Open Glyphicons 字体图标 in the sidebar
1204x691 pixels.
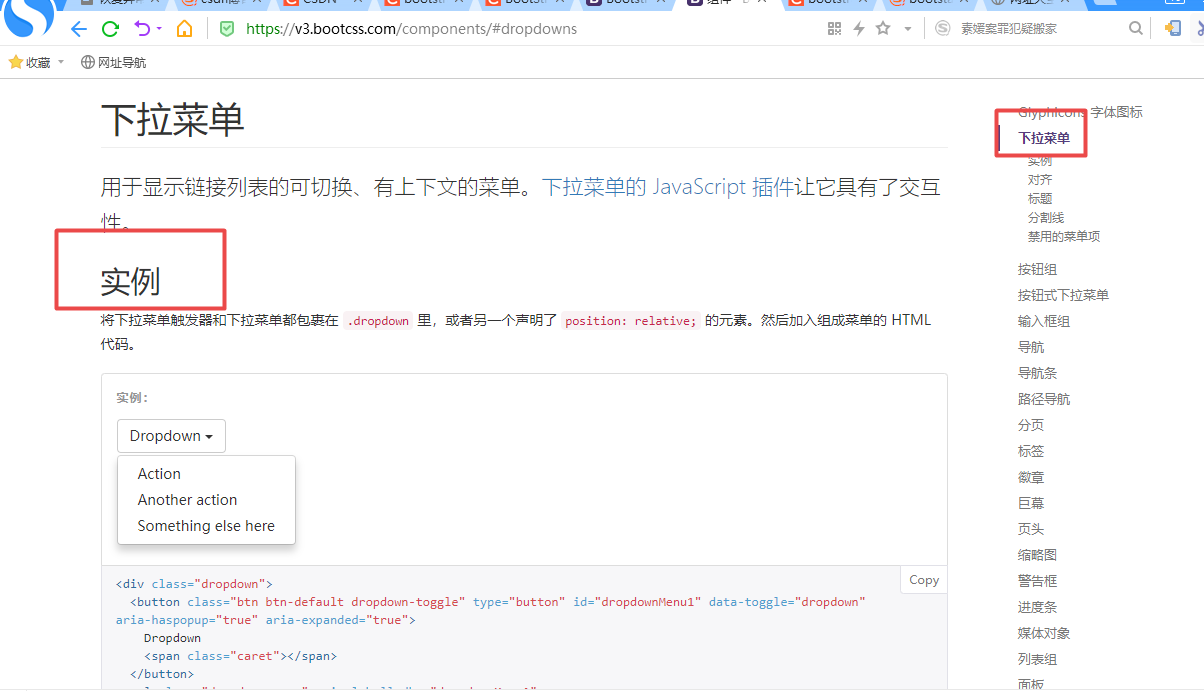click(x=1080, y=112)
